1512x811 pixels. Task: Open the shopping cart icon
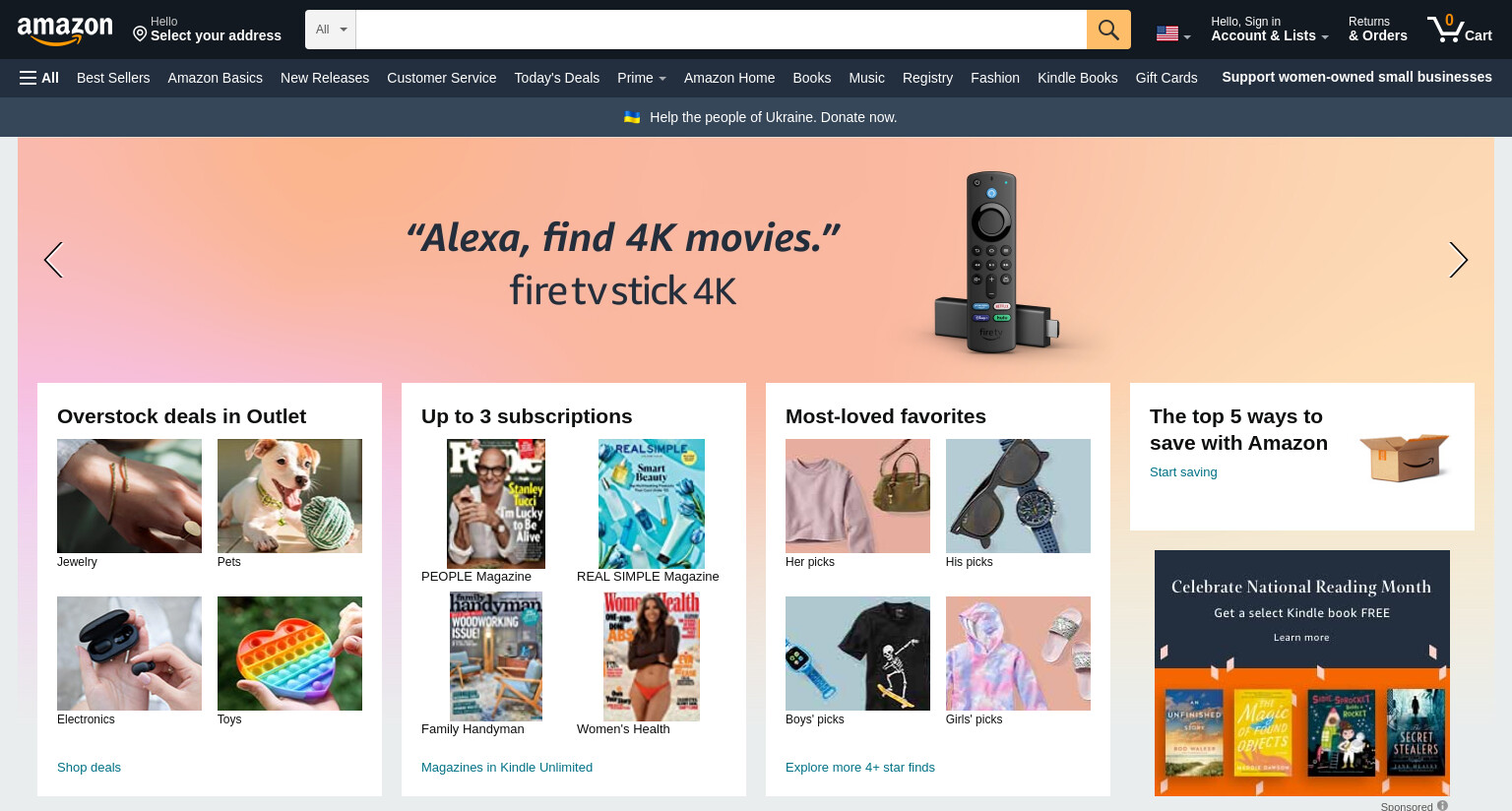(x=1460, y=29)
